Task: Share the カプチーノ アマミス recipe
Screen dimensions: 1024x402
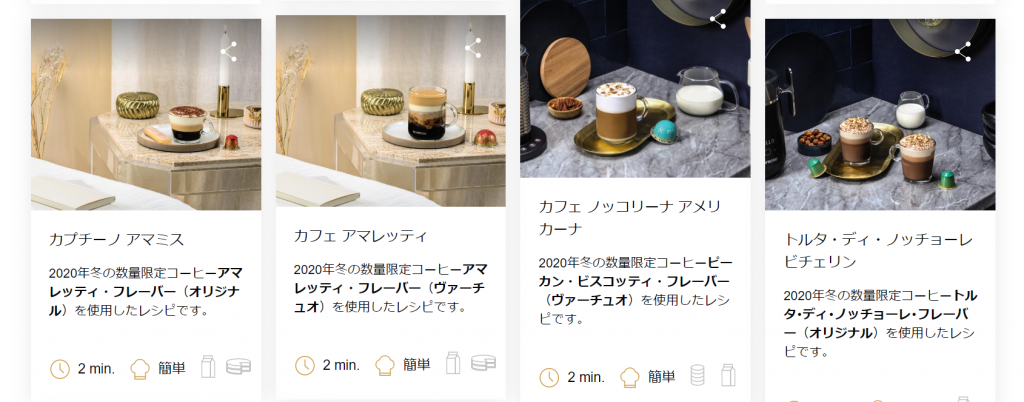Action: [229, 52]
